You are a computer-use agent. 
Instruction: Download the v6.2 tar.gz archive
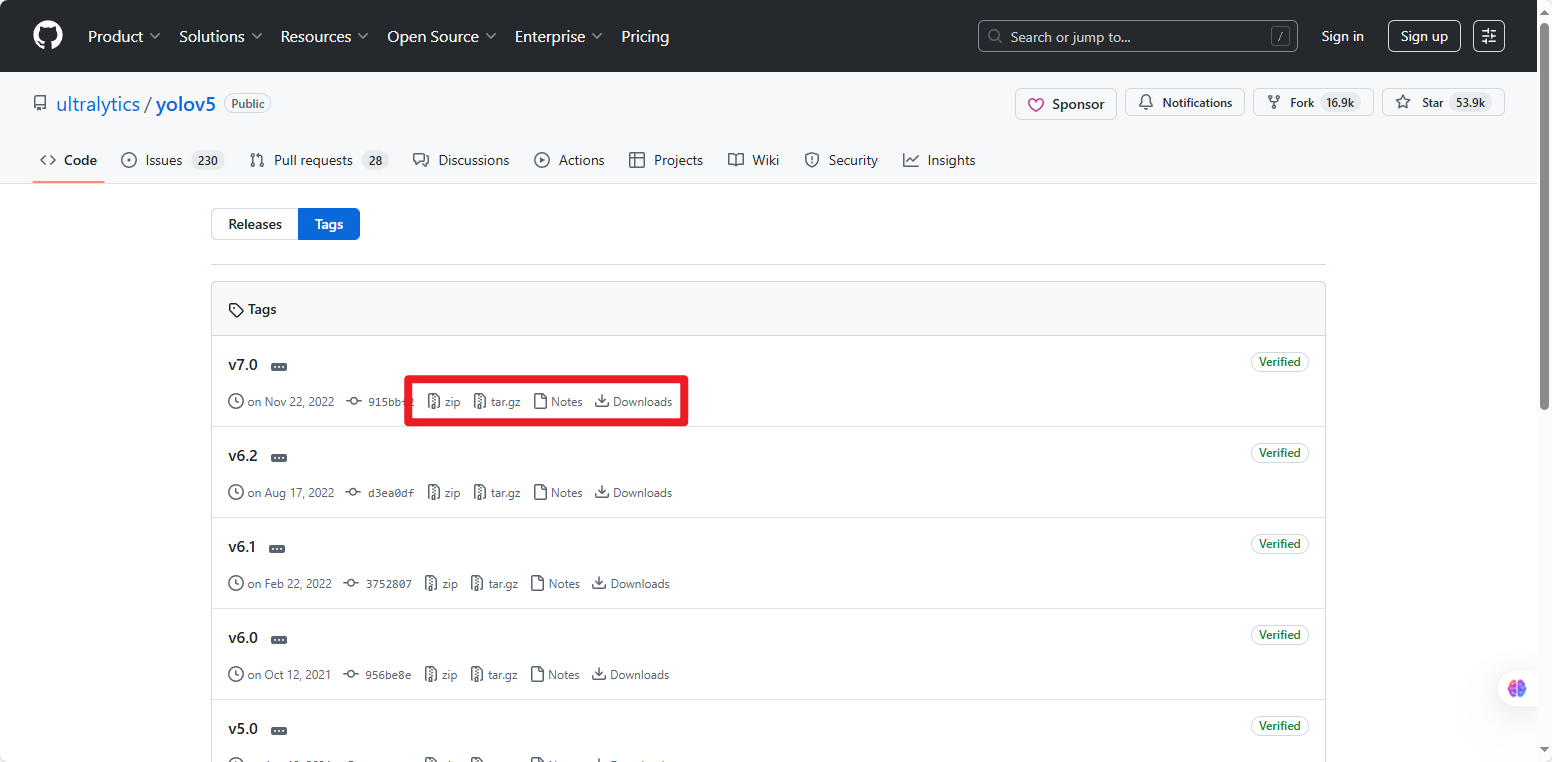(x=497, y=493)
